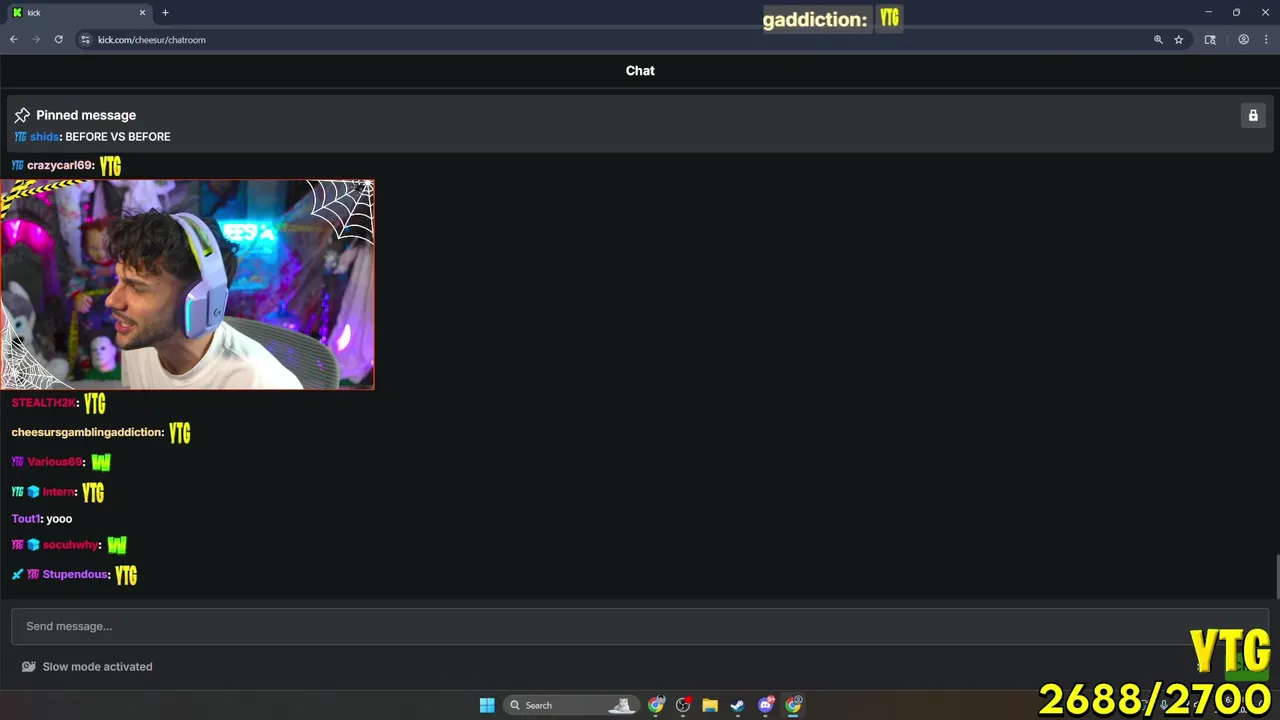Open the Chrome three-dot menu
Image resolution: width=1280 pixels, height=720 pixels.
coord(1266,39)
